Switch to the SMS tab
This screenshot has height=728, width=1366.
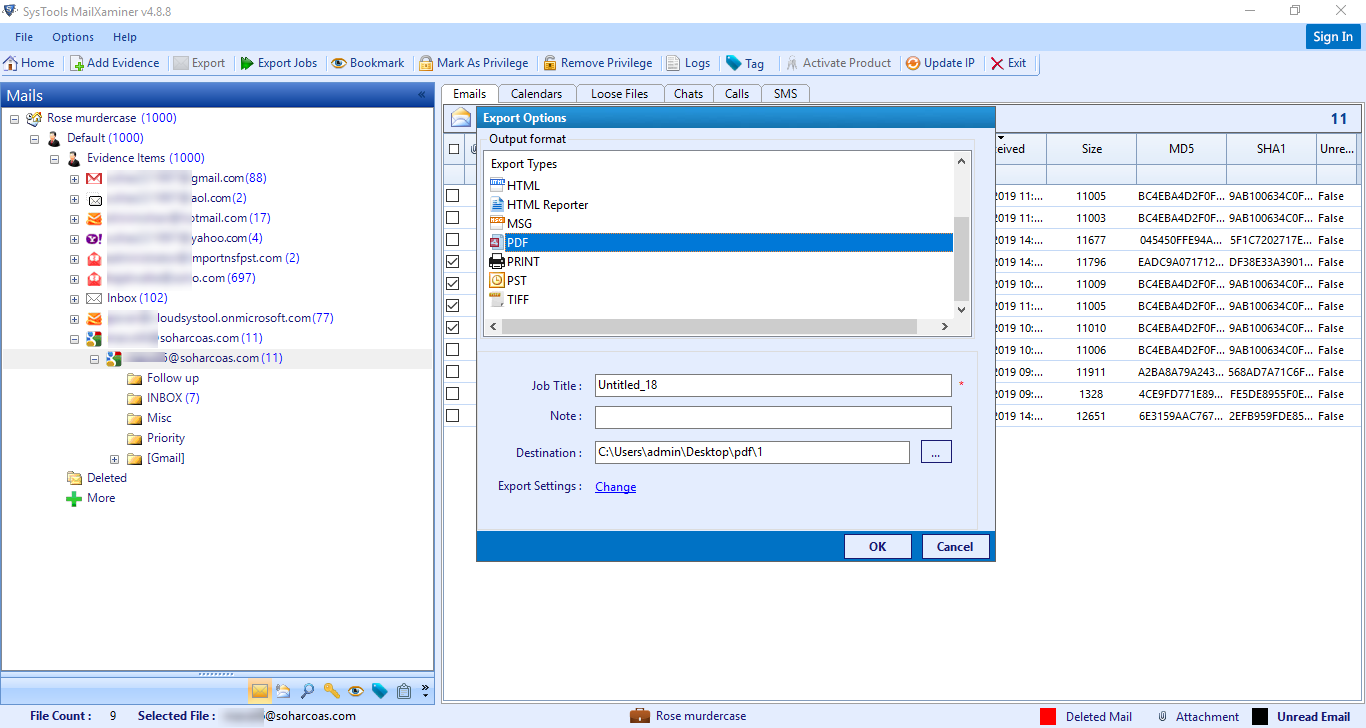(785, 93)
